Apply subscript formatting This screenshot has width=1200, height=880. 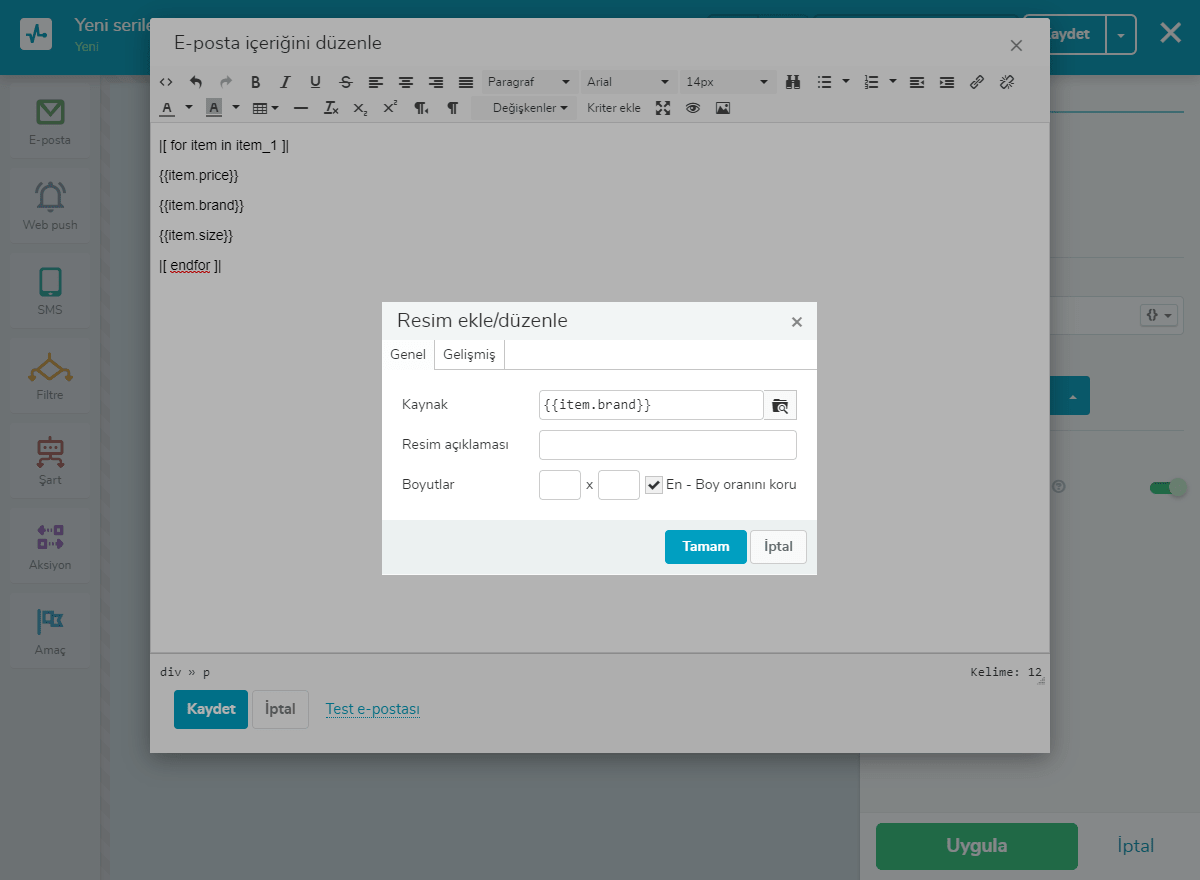[x=360, y=108]
